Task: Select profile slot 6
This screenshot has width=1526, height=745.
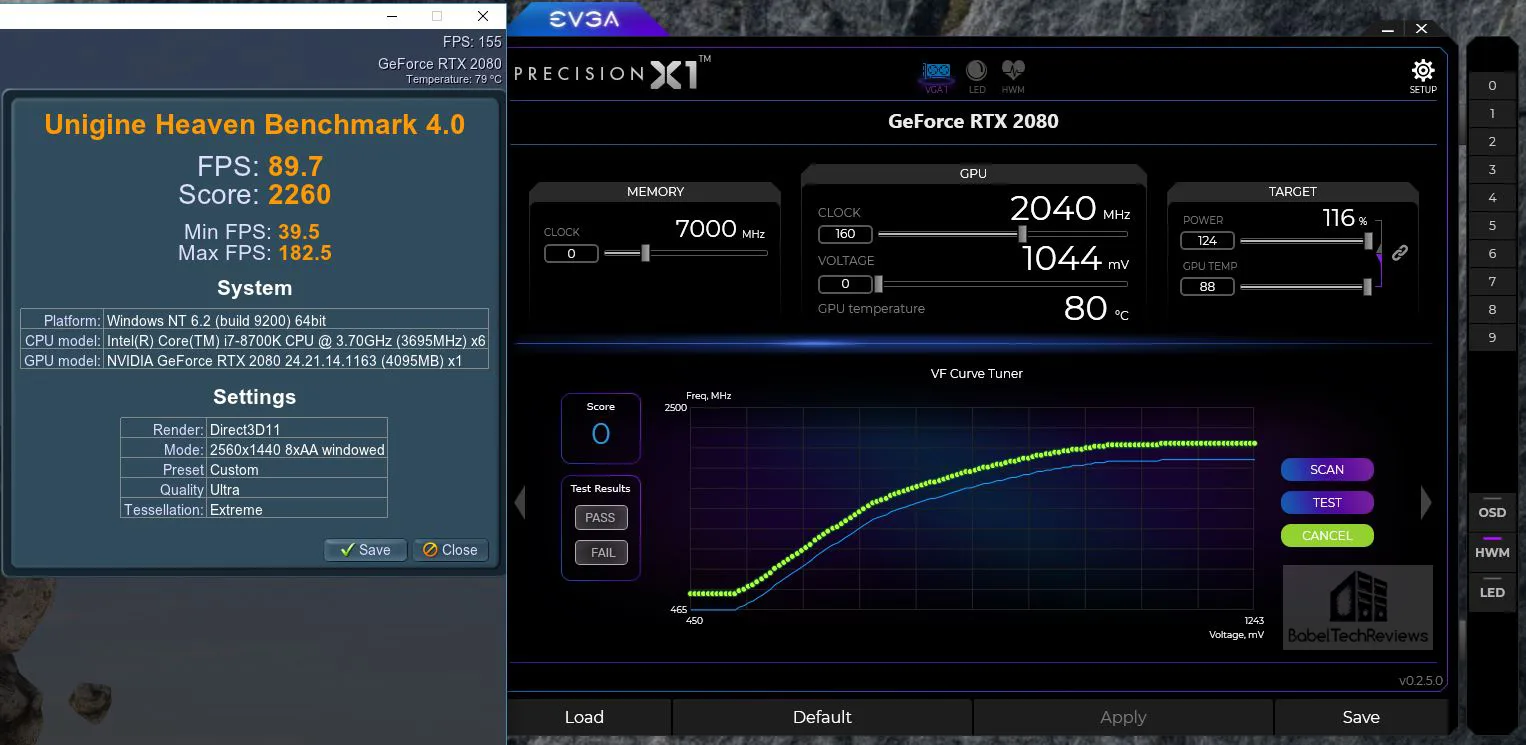Action: 1492,254
